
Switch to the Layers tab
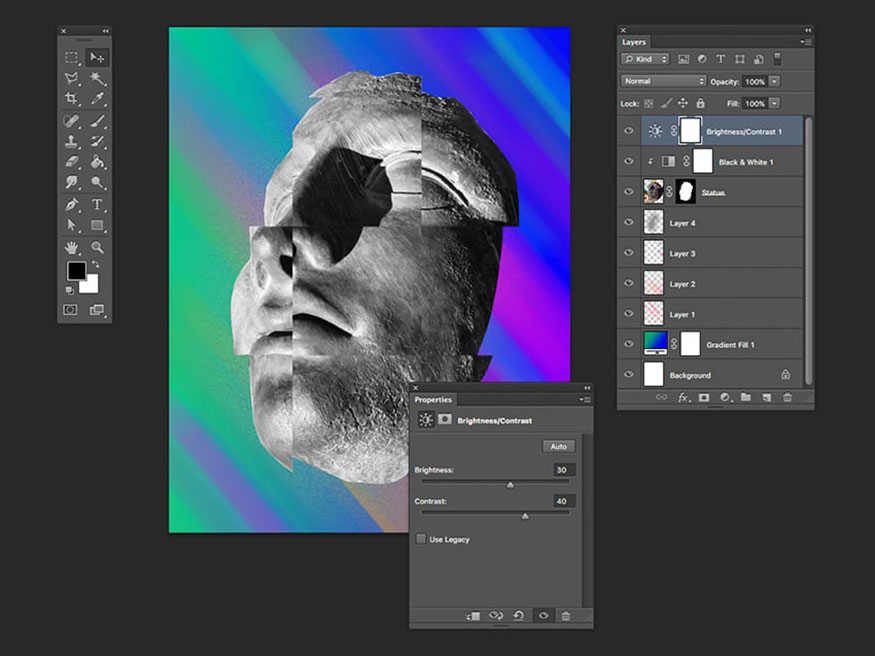pyautogui.click(x=634, y=42)
